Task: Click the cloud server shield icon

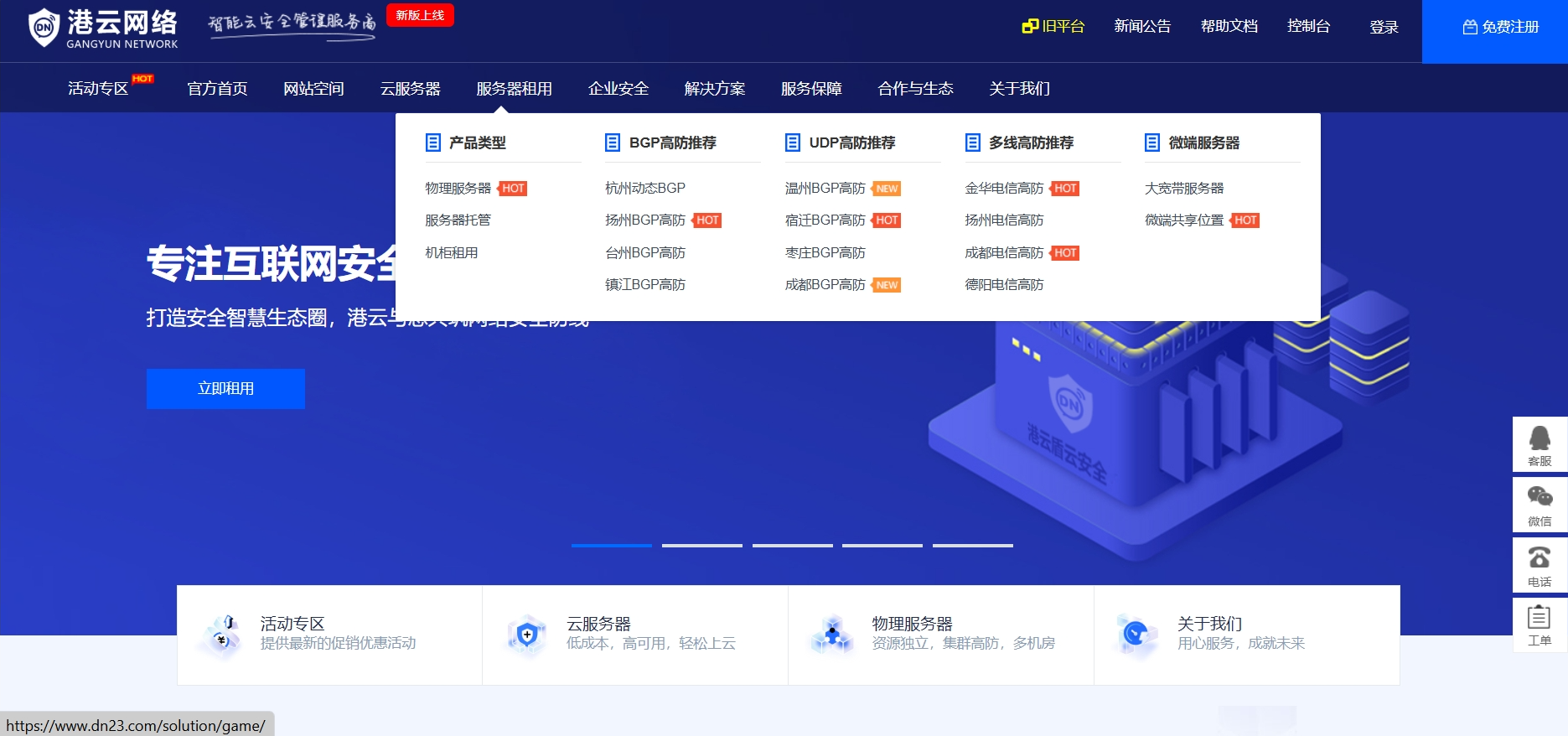Action: (527, 635)
